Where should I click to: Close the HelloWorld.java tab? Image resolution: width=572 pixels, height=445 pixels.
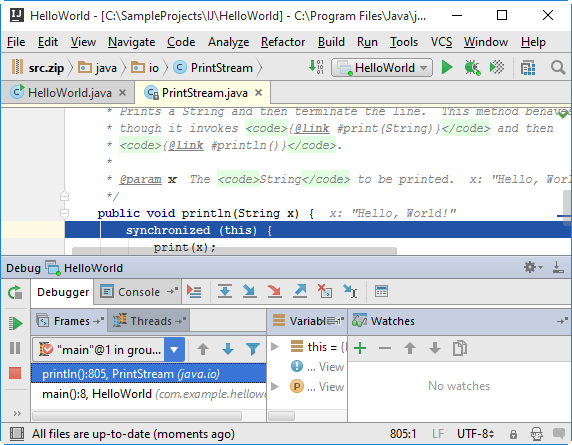(123, 93)
